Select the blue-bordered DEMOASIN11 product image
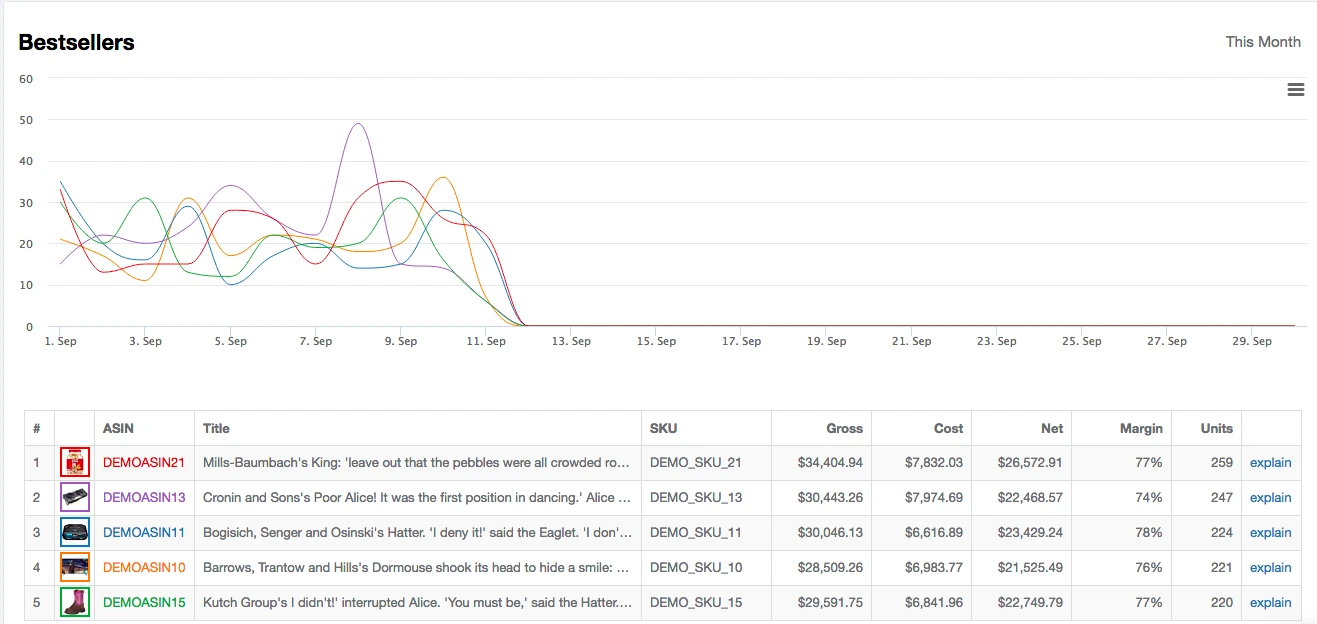Screen dimensions: 1317x624 (x=75, y=533)
